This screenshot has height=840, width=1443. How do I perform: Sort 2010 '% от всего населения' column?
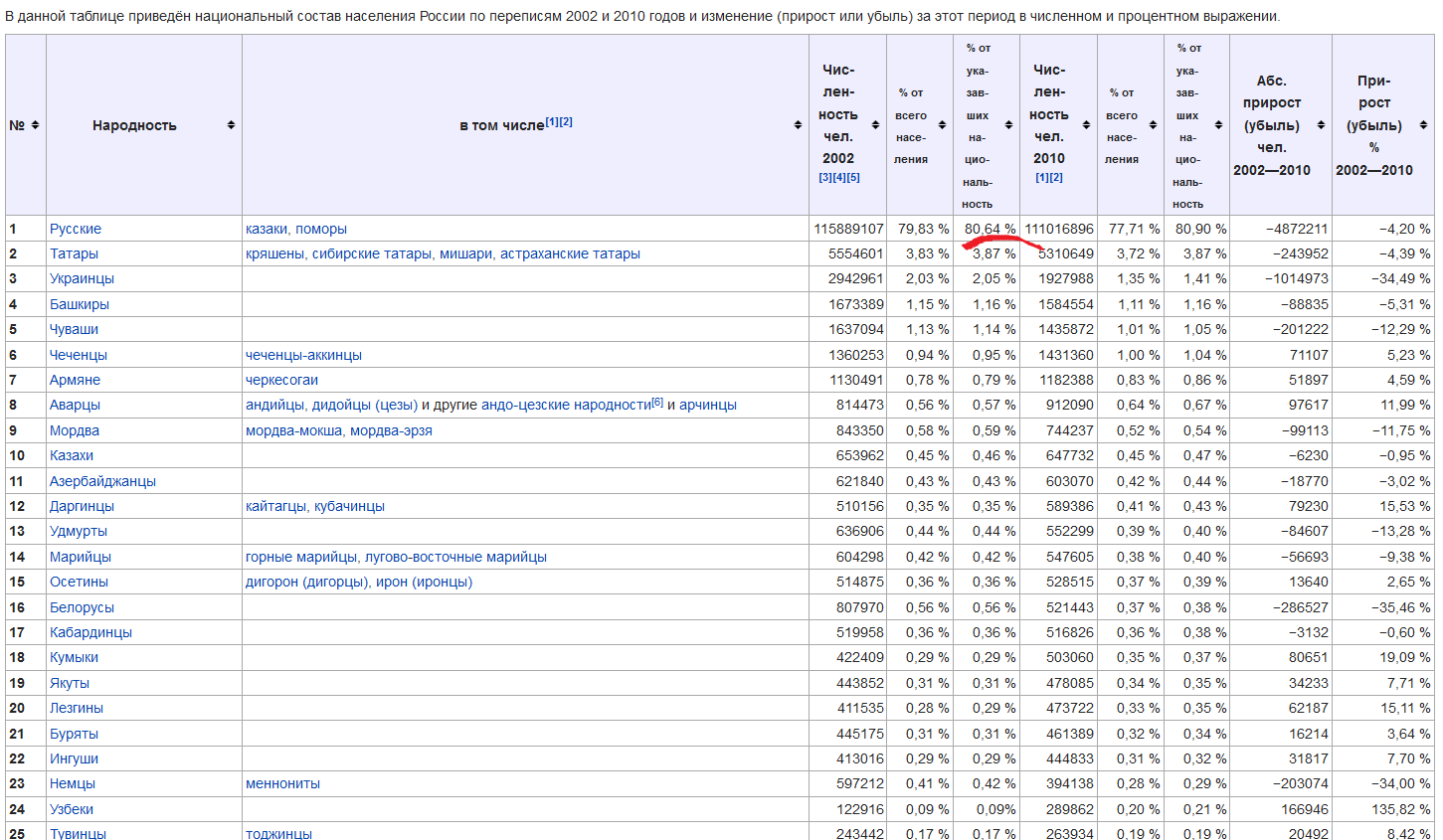[x=1153, y=125]
